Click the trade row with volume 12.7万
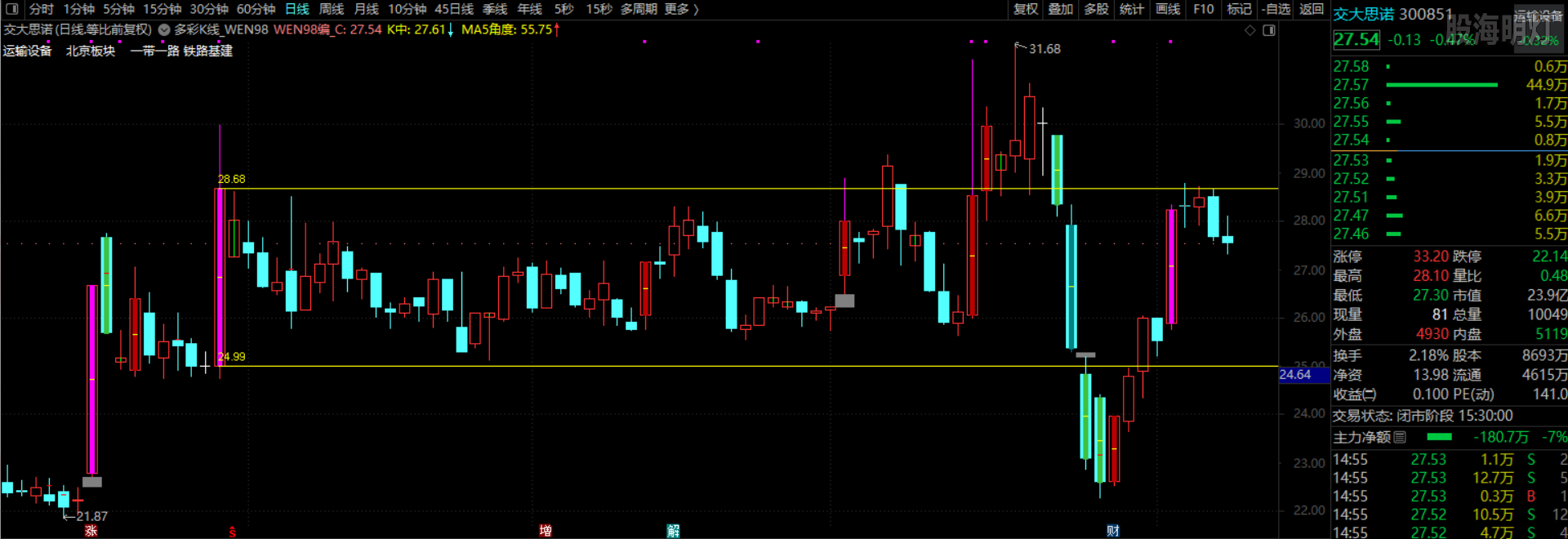The height and width of the screenshot is (539, 1568). [1450, 478]
